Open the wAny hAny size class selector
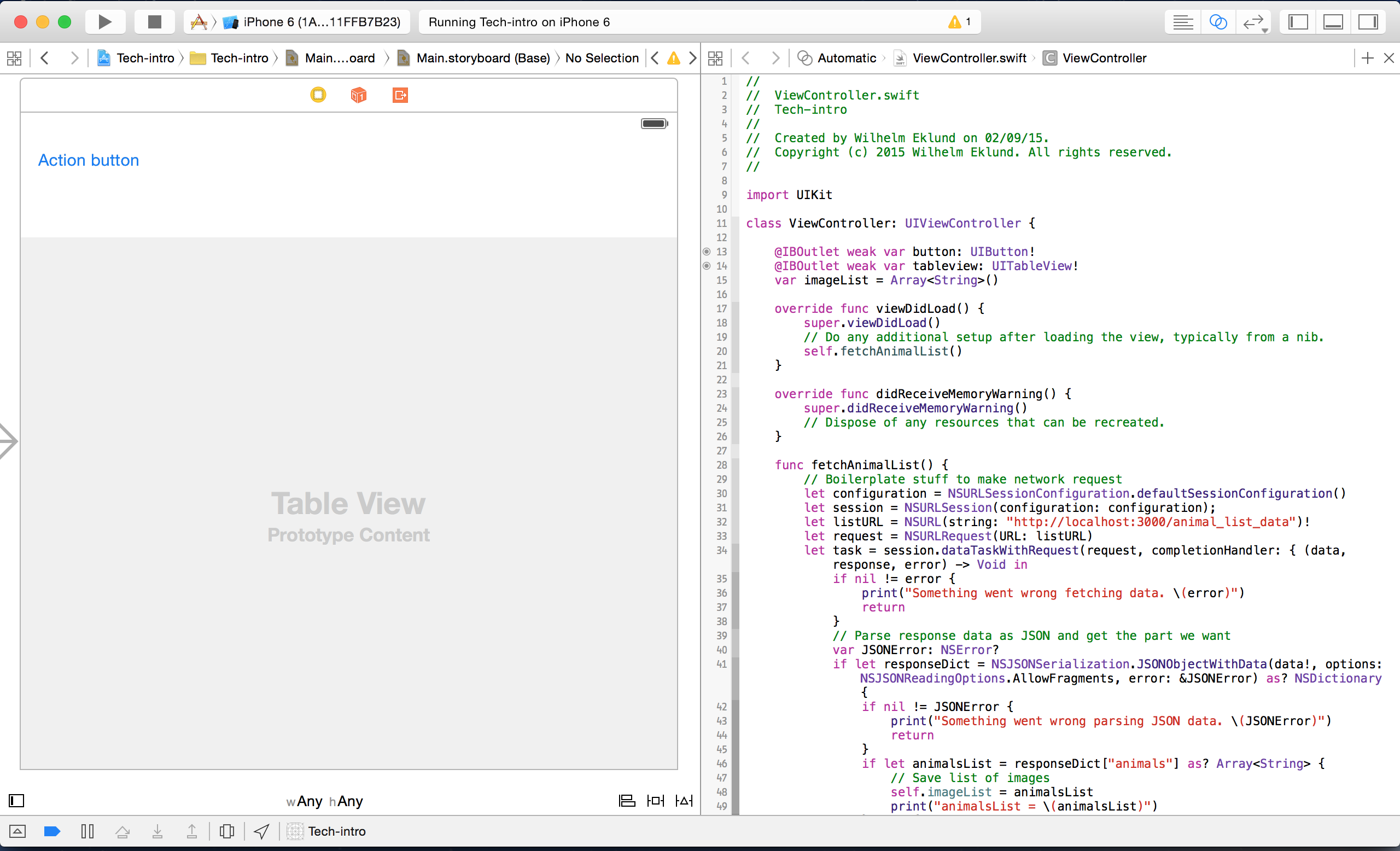This screenshot has height=851, width=1400. pos(324,801)
